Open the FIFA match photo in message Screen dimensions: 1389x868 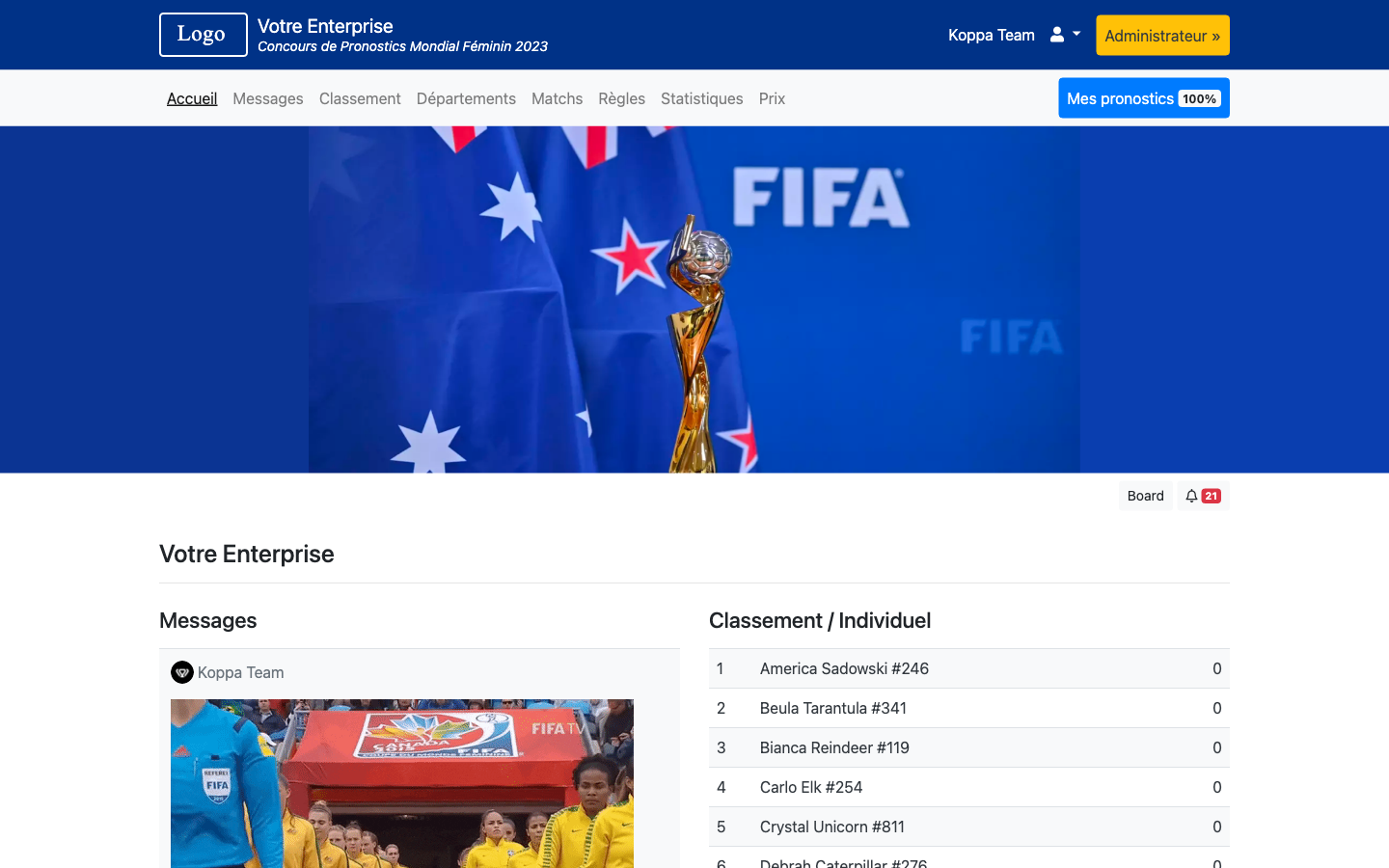(x=402, y=783)
